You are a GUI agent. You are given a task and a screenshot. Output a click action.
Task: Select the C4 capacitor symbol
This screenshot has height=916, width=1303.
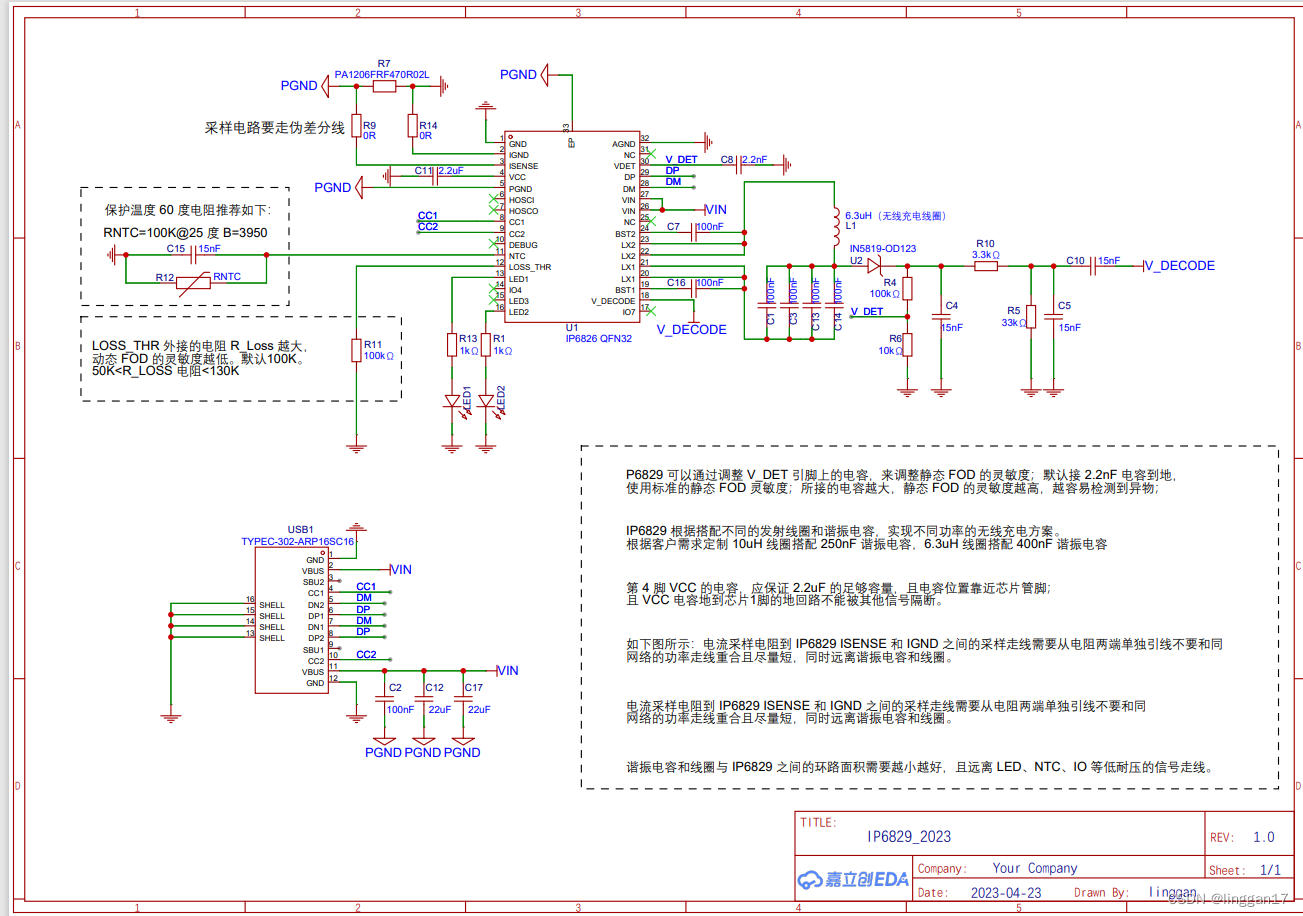click(941, 315)
